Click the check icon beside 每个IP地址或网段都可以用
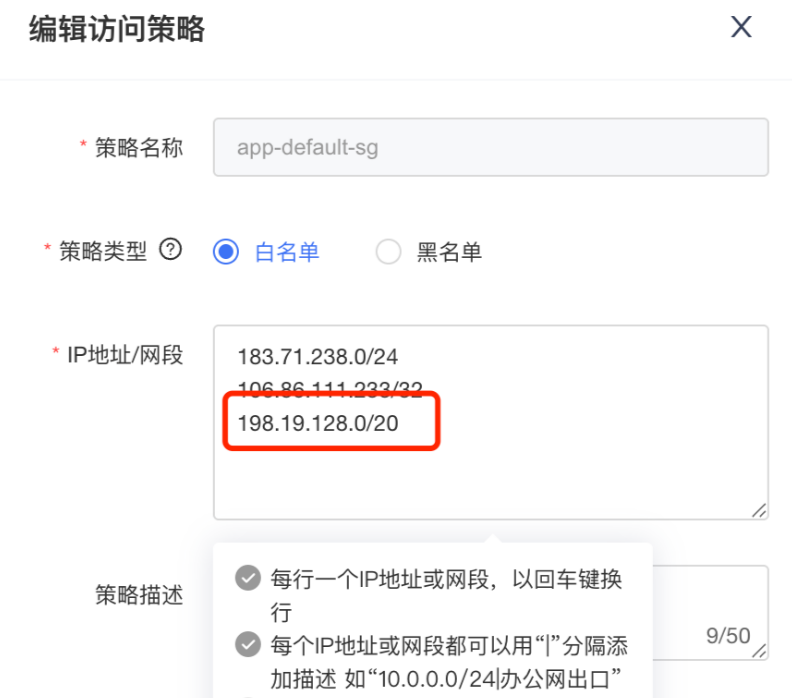The image size is (792, 698). click(247, 644)
